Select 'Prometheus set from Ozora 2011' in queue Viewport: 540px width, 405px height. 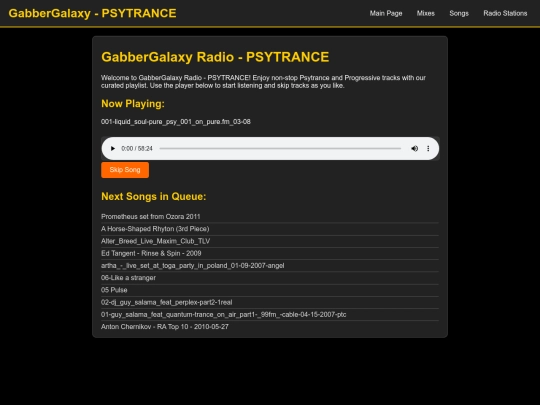[x=270, y=217]
